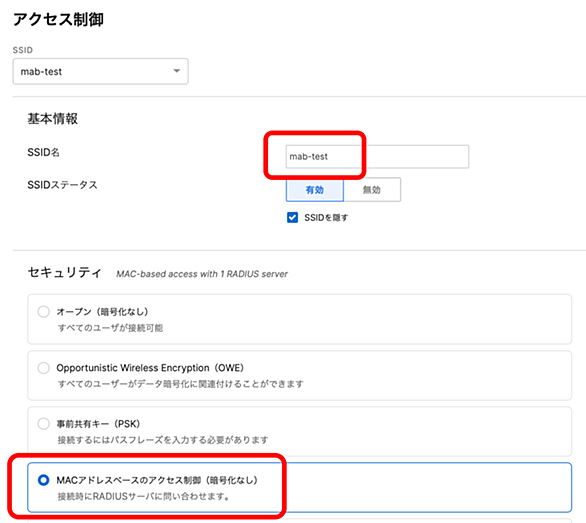Click the セキュリティ section heading
Screen dimensions: 586x523
click(65, 272)
